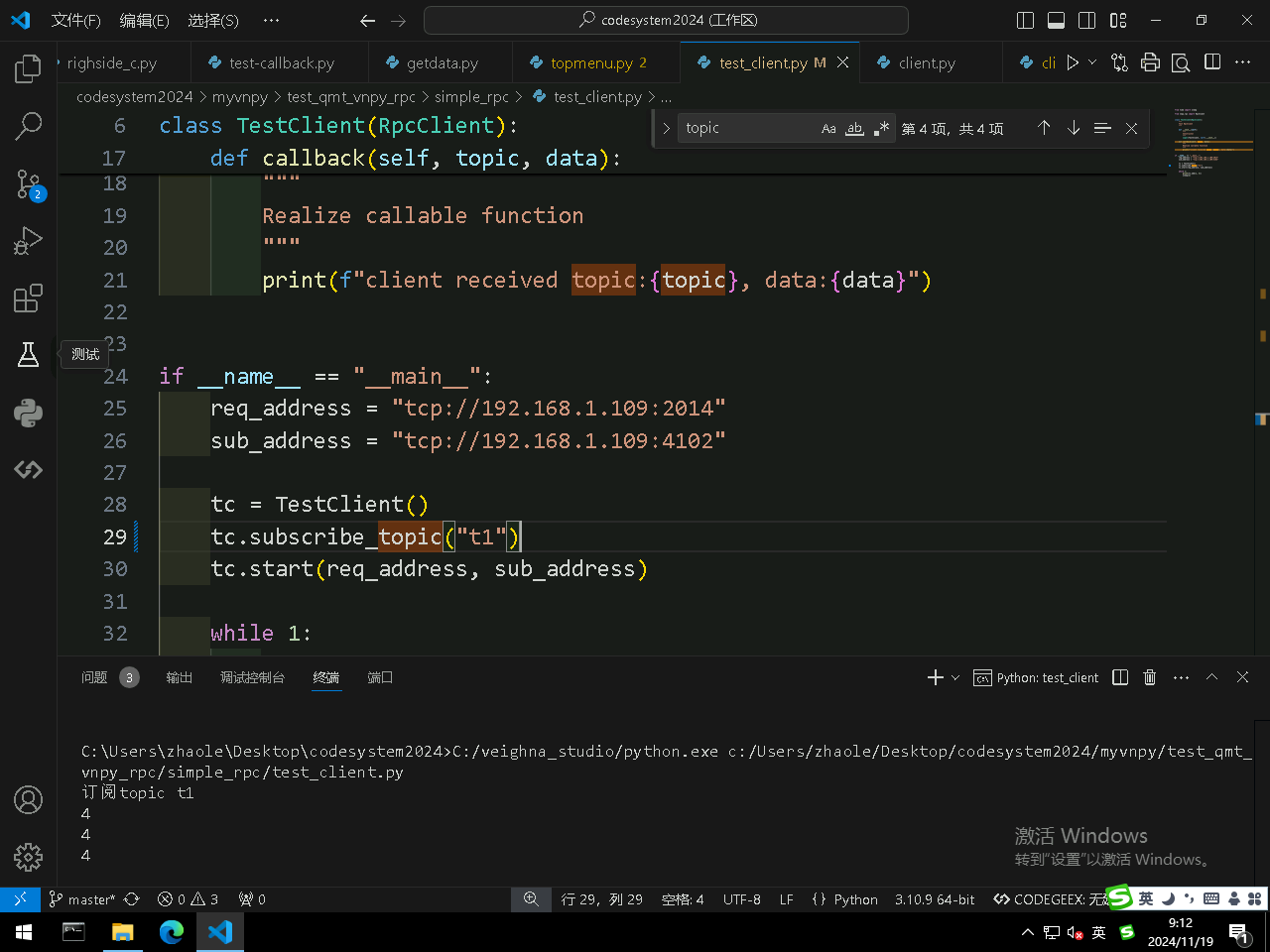The image size is (1270, 952).
Task: Click the compare changes icon in editor toolbar
Action: click(x=1119, y=62)
